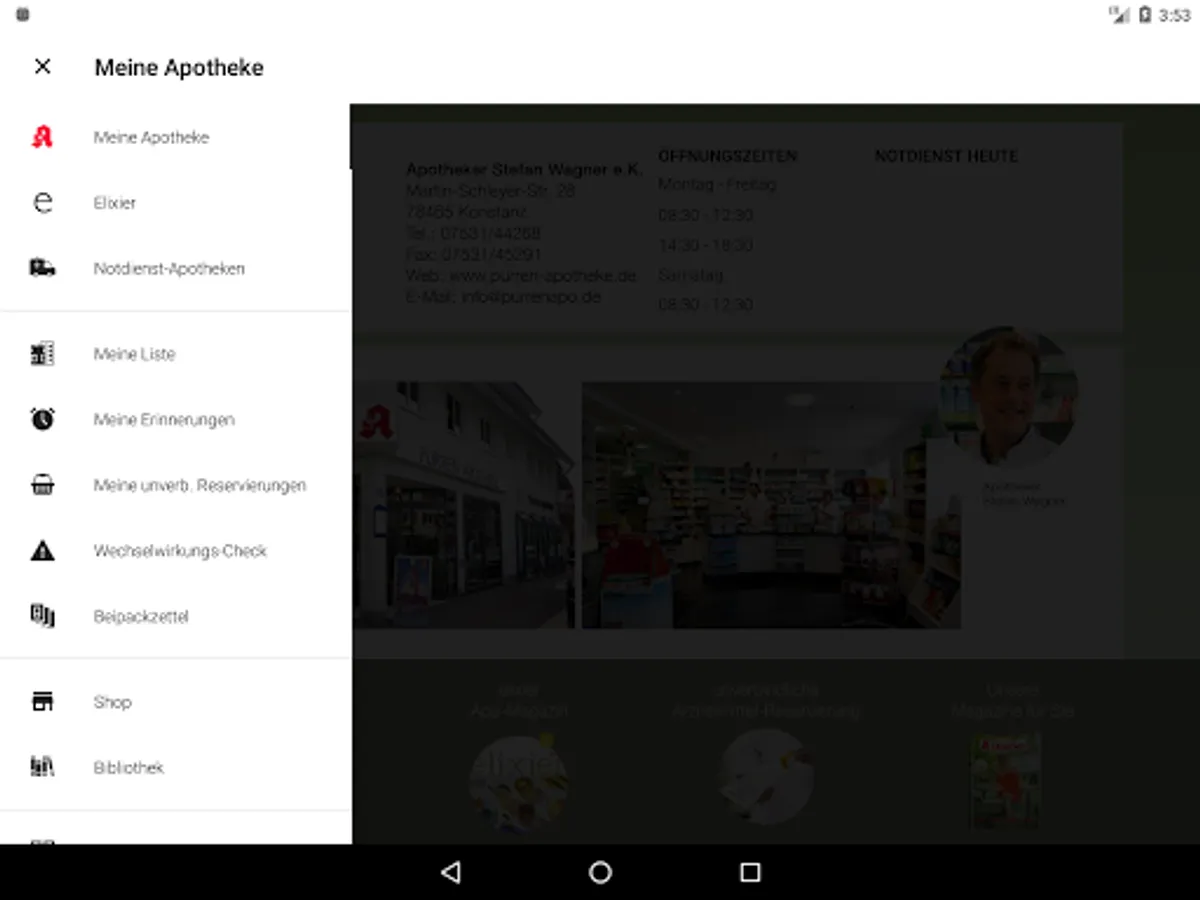
Task: Close the navigation drawer with X
Action: (42, 67)
